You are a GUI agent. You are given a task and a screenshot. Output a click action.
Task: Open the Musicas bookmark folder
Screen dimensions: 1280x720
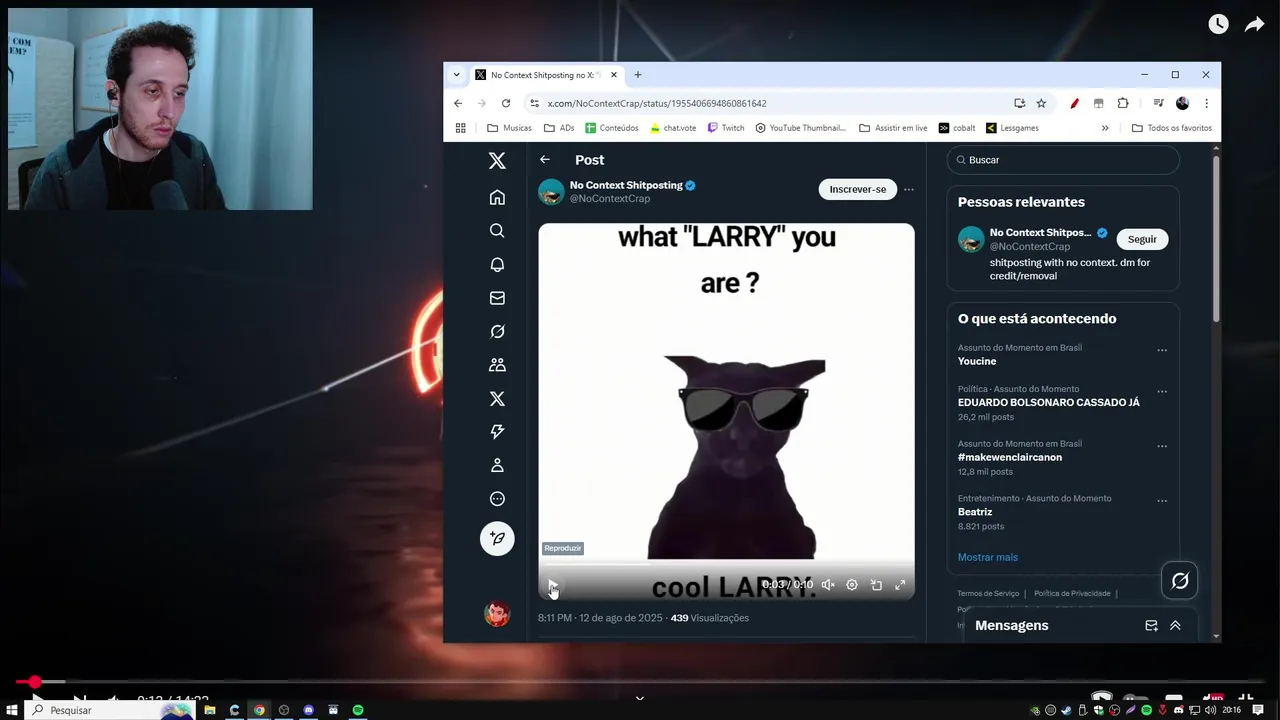coord(509,128)
